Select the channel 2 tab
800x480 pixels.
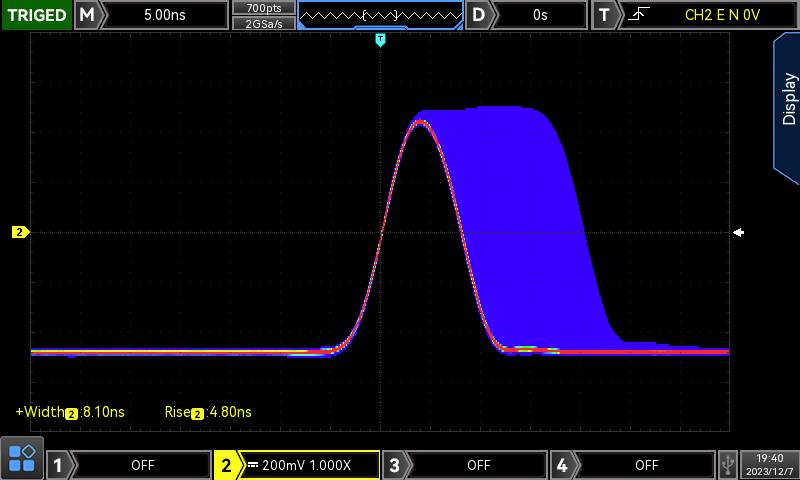(227, 465)
